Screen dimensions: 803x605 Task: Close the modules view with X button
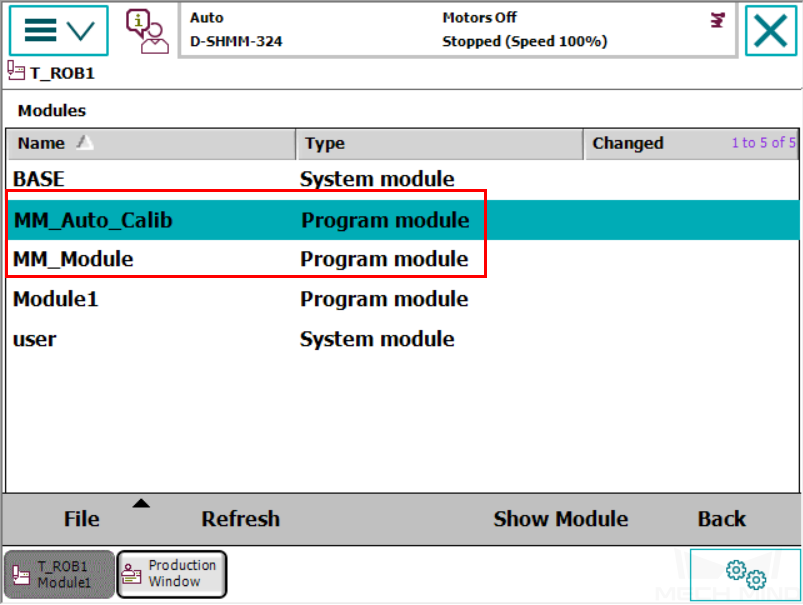tap(770, 31)
